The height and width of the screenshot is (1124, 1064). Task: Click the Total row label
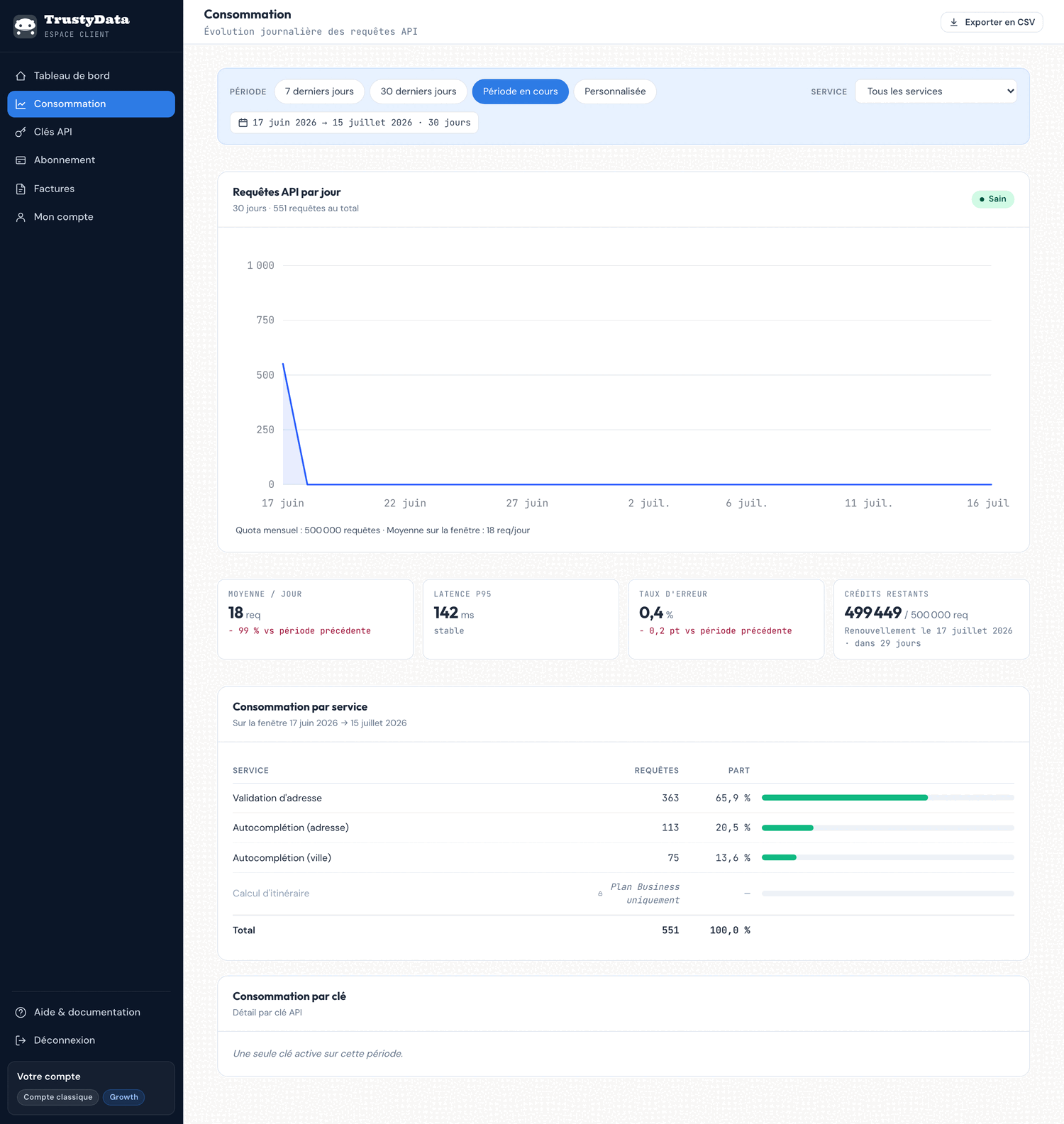click(x=244, y=930)
